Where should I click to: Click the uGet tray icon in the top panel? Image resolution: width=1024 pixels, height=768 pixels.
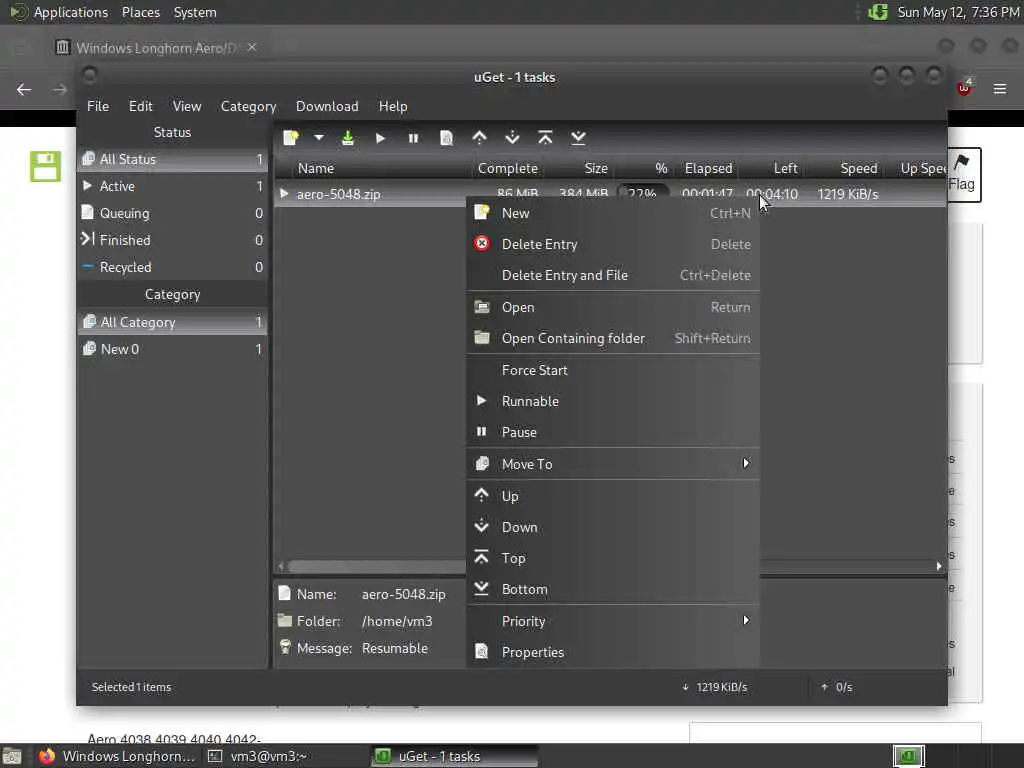(x=878, y=12)
